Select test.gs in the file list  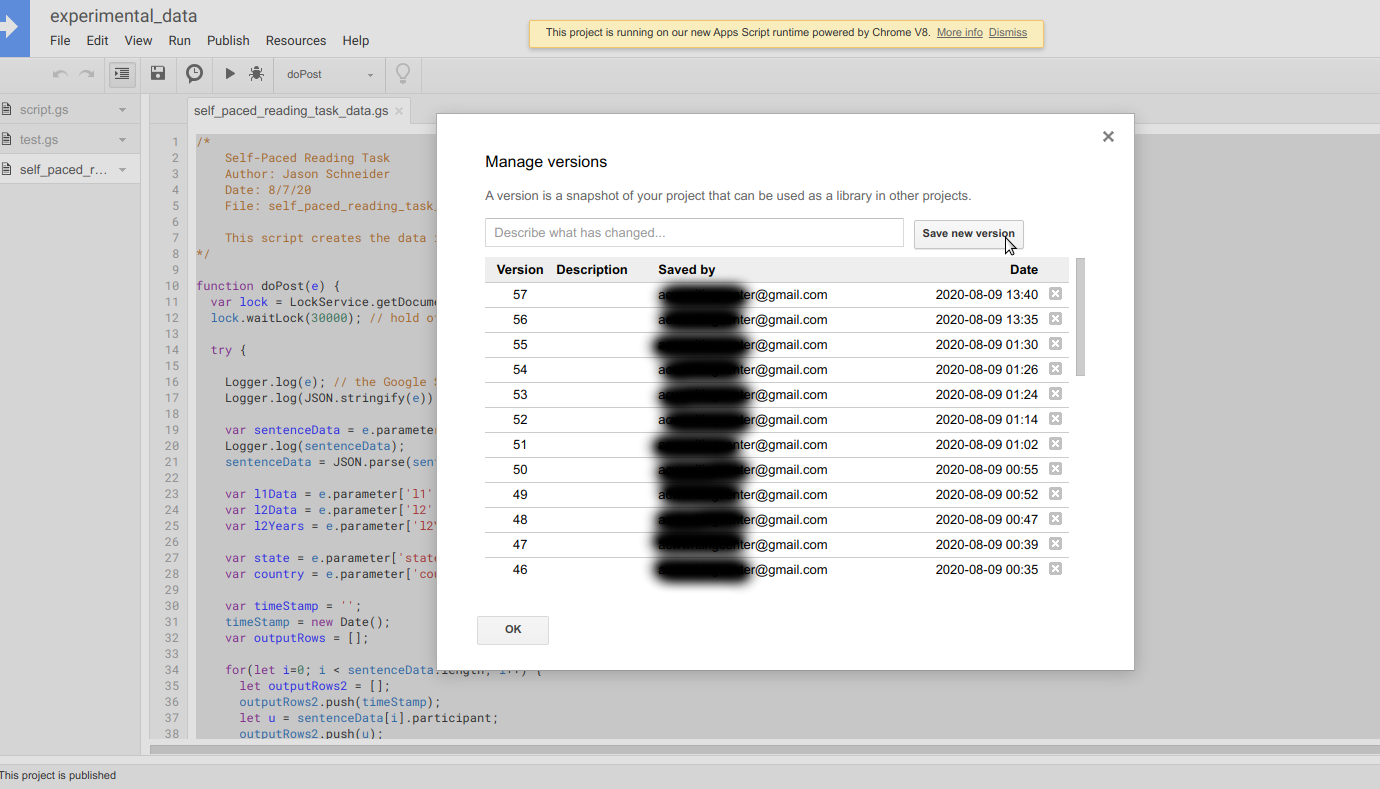click(39, 140)
